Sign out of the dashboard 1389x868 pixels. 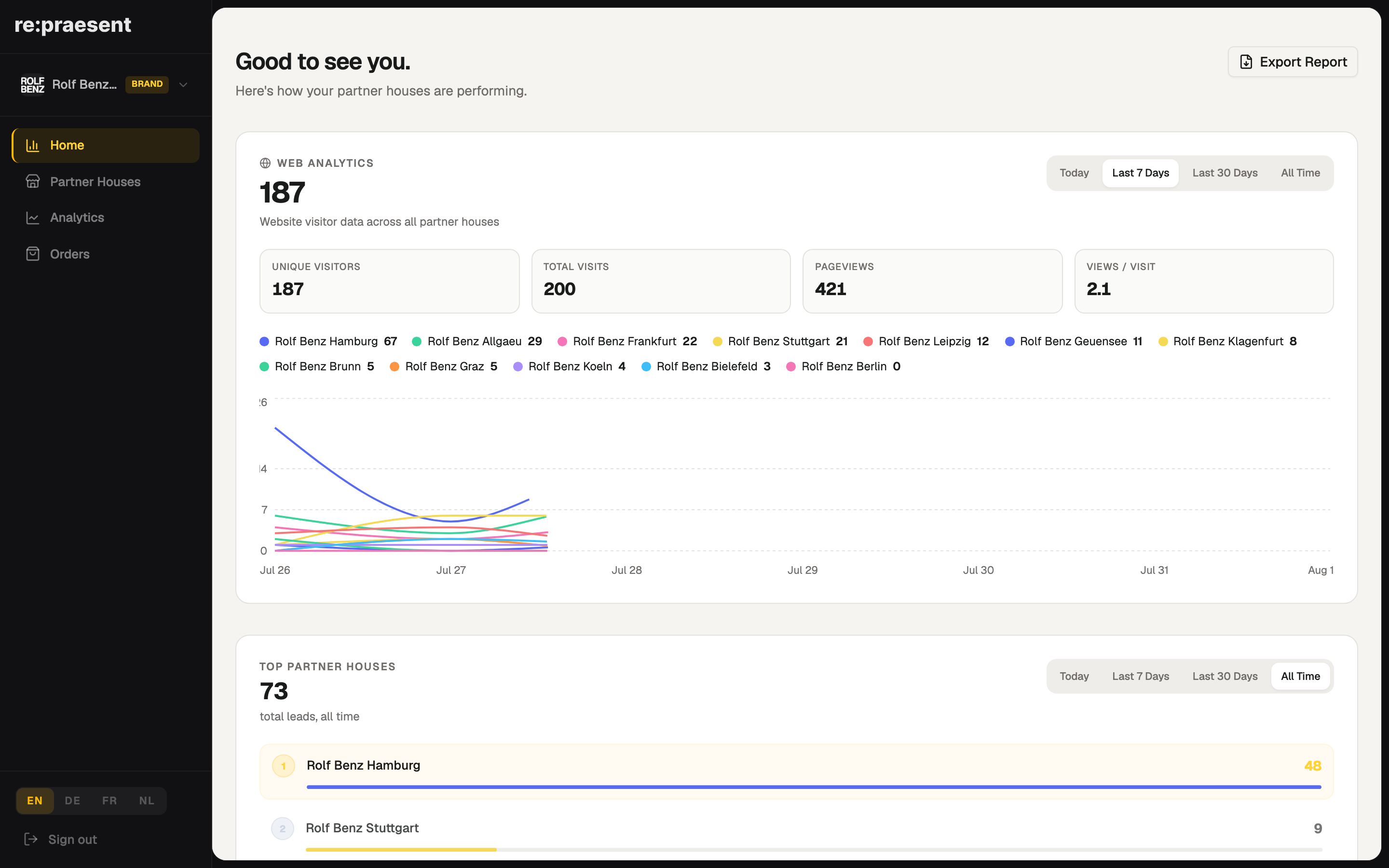pyautogui.click(x=61, y=839)
